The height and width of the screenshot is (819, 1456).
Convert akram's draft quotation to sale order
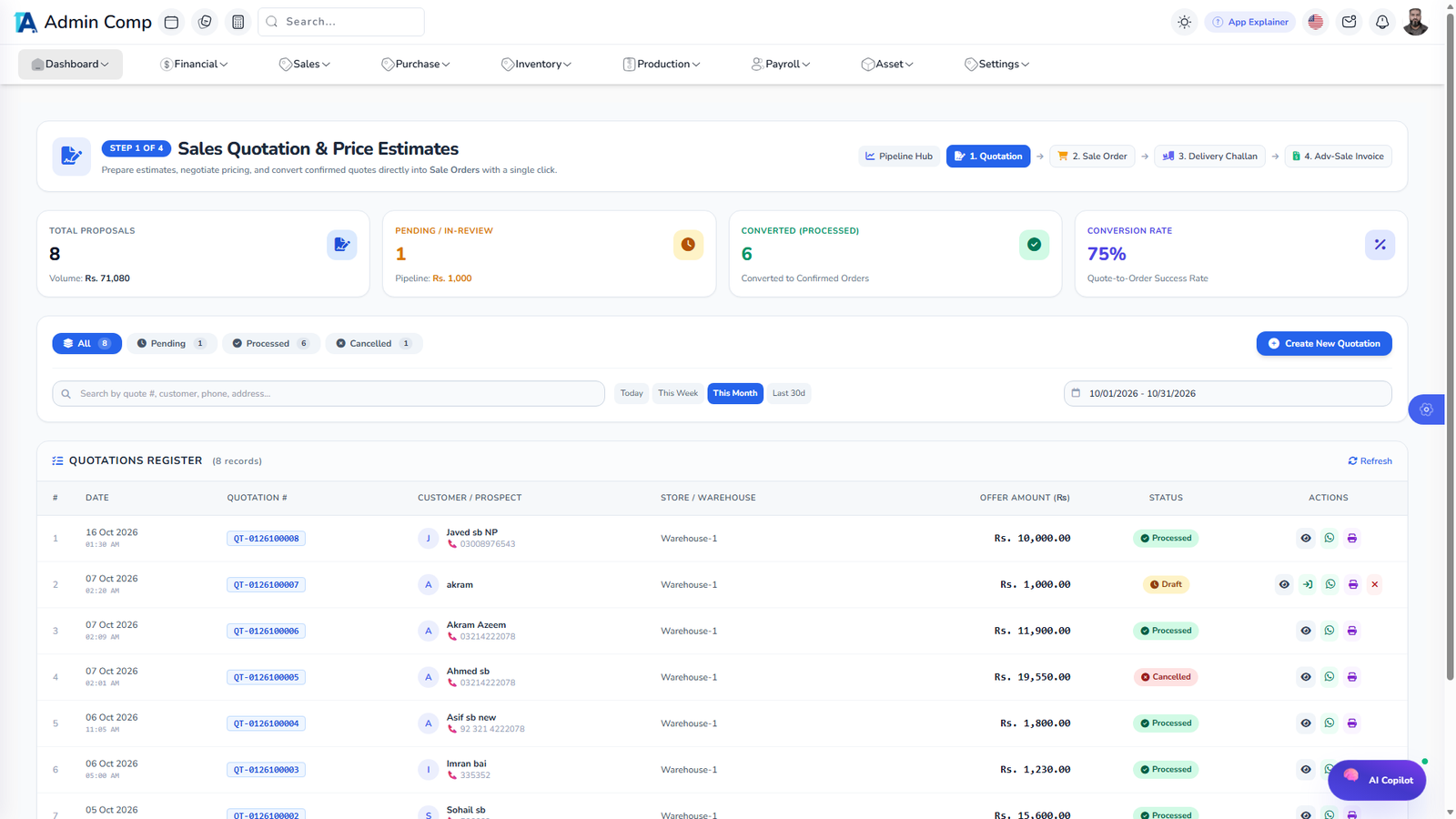pos(1308,584)
